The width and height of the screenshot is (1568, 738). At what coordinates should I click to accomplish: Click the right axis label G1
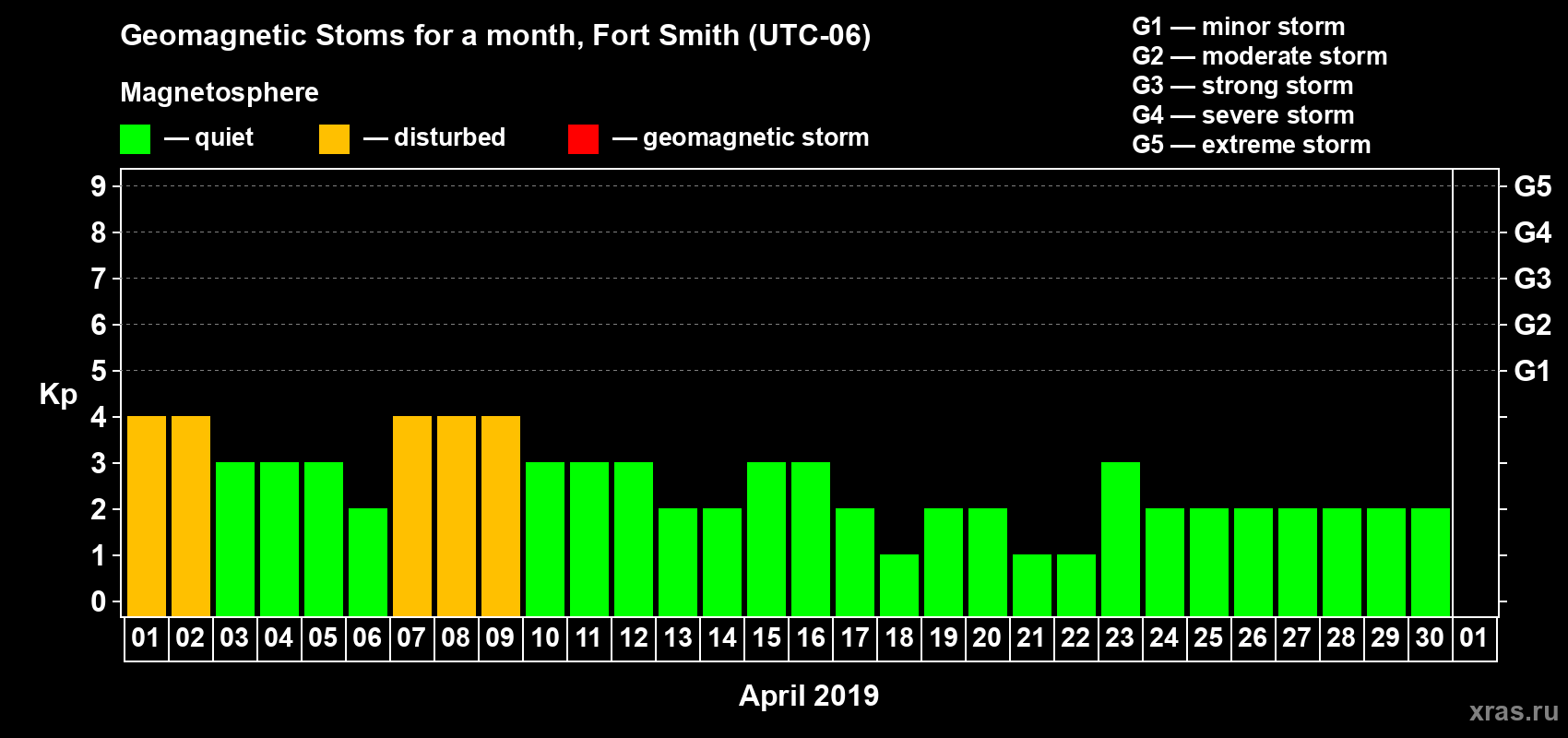coord(1533,371)
